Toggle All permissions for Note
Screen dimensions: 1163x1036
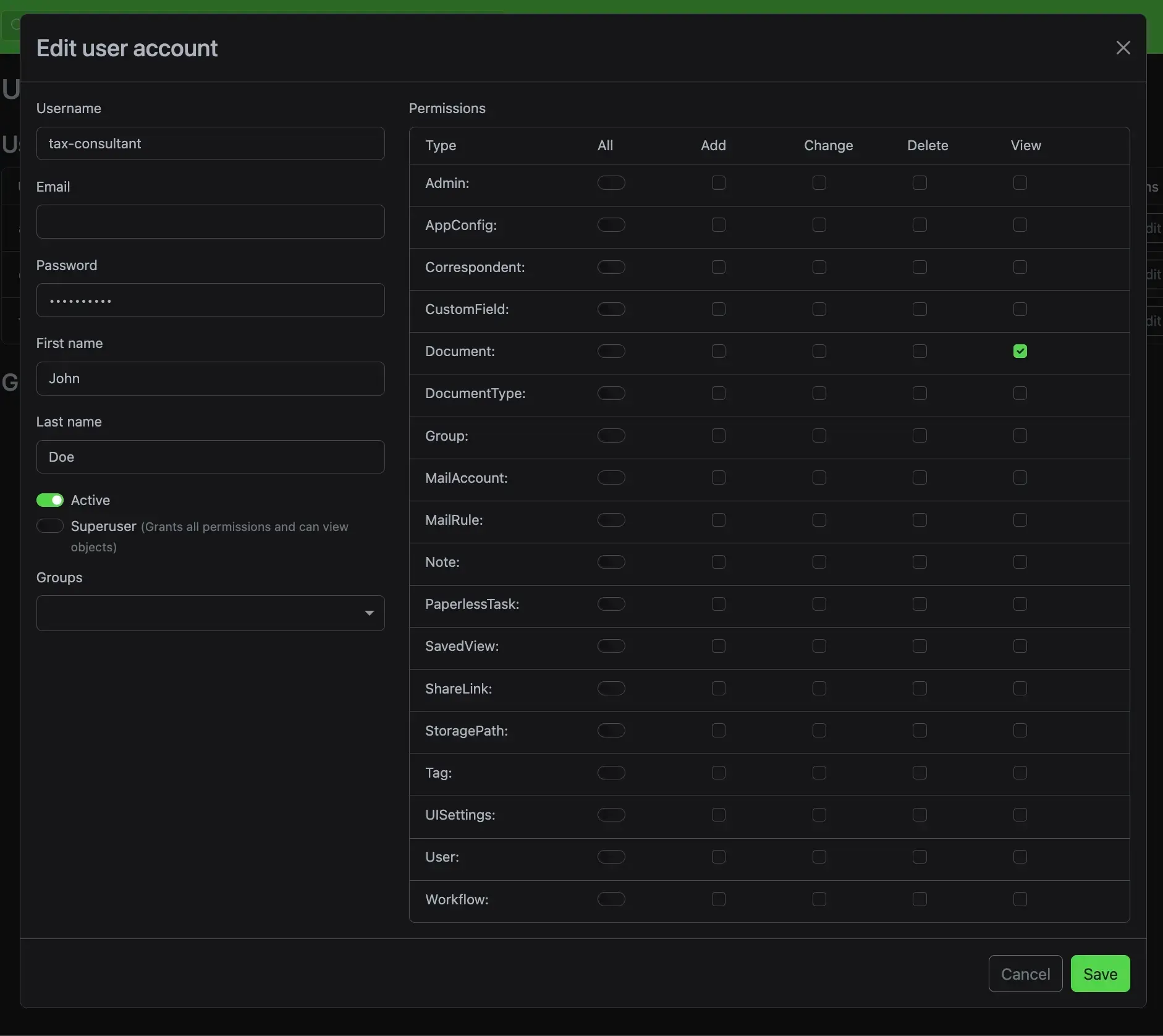(x=611, y=562)
